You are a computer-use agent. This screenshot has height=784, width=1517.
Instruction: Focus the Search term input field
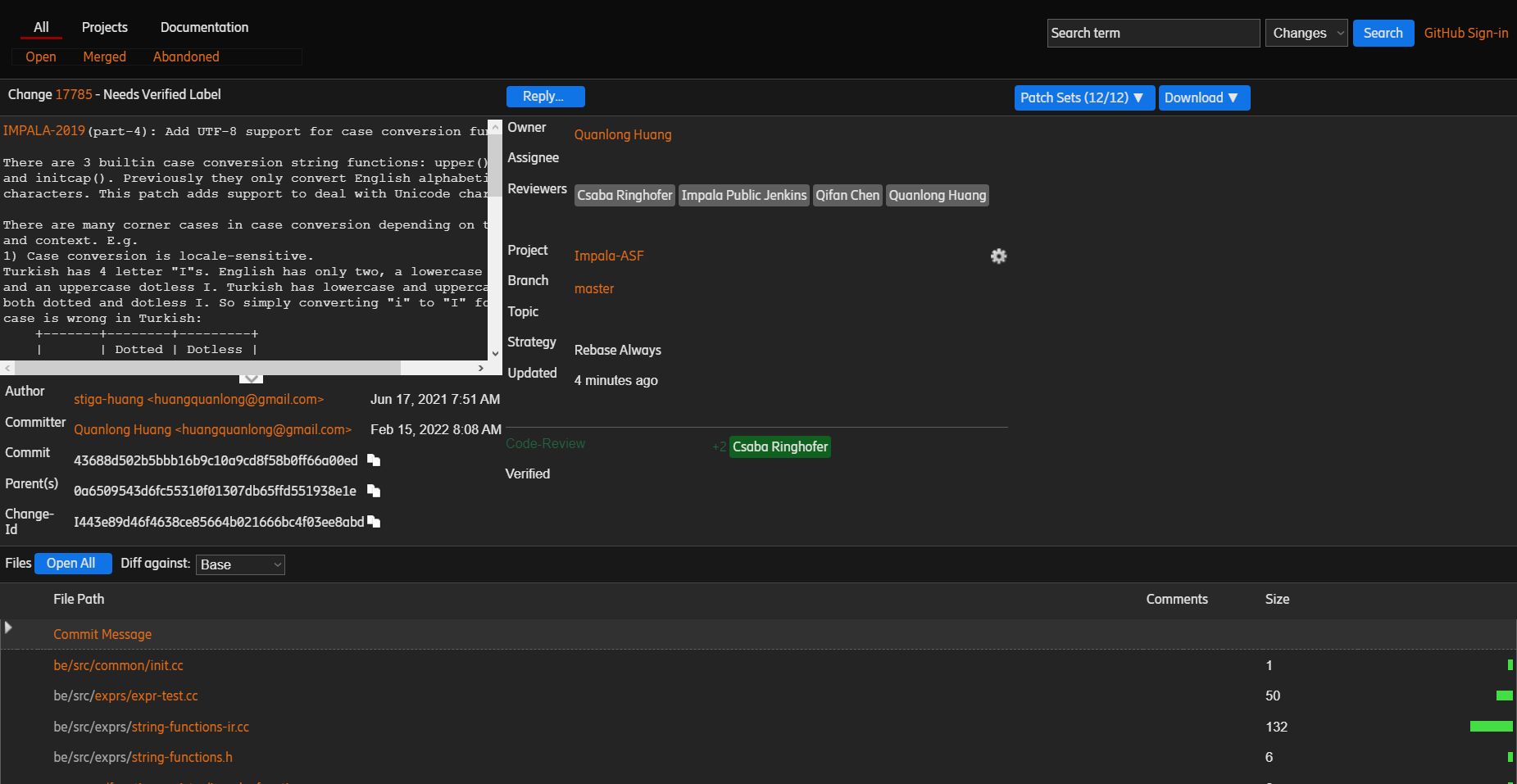[1153, 33]
